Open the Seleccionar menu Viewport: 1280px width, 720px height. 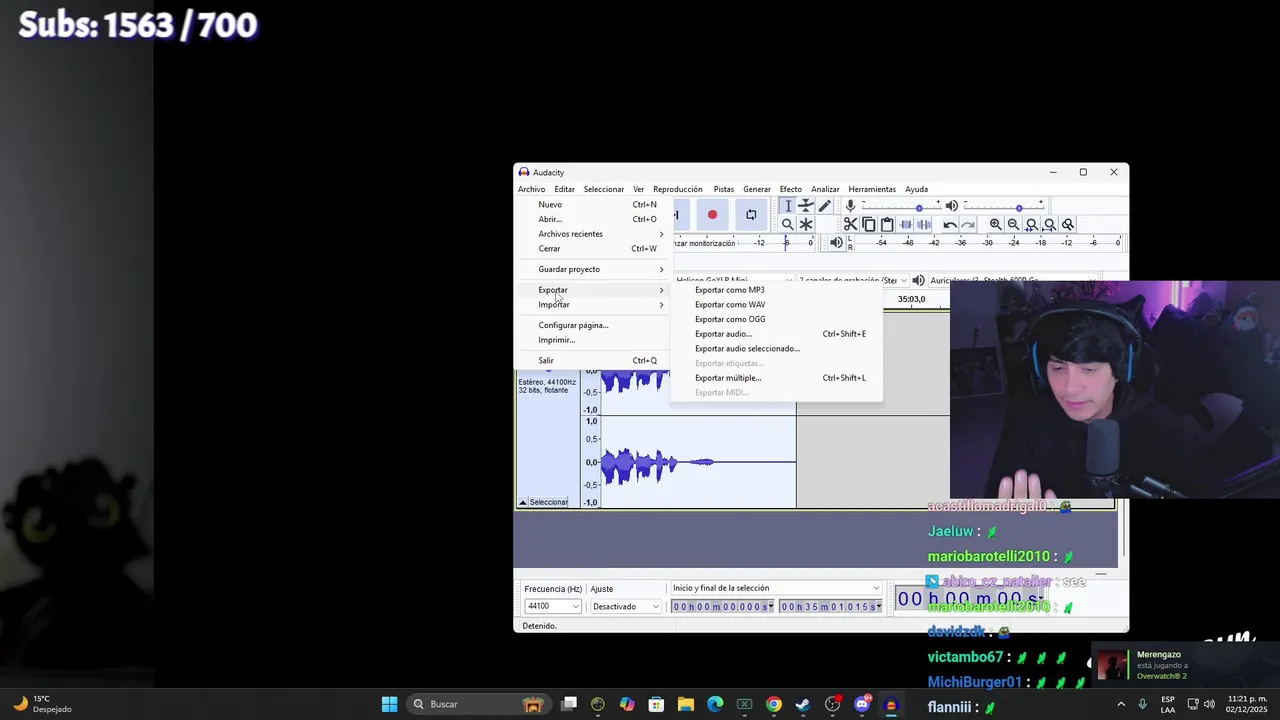pyautogui.click(x=604, y=189)
